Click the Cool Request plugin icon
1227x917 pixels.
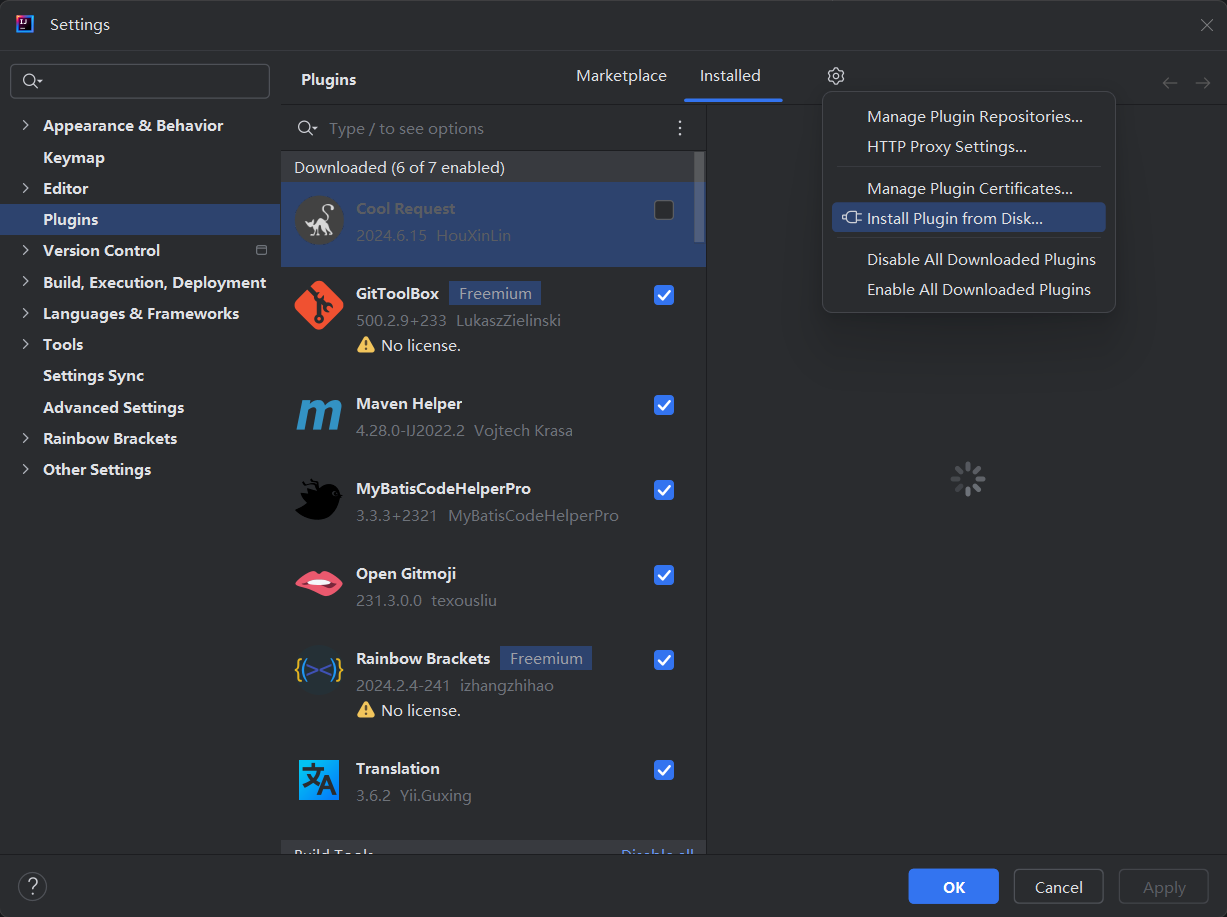[319, 220]
